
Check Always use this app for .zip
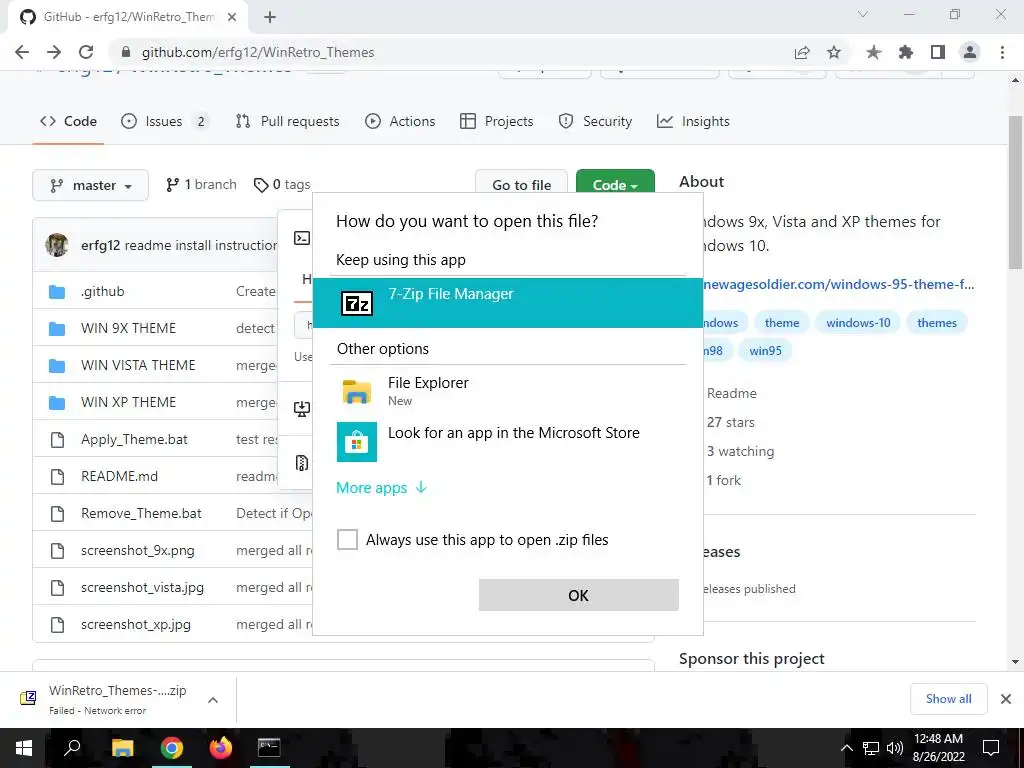coord(347,539)
